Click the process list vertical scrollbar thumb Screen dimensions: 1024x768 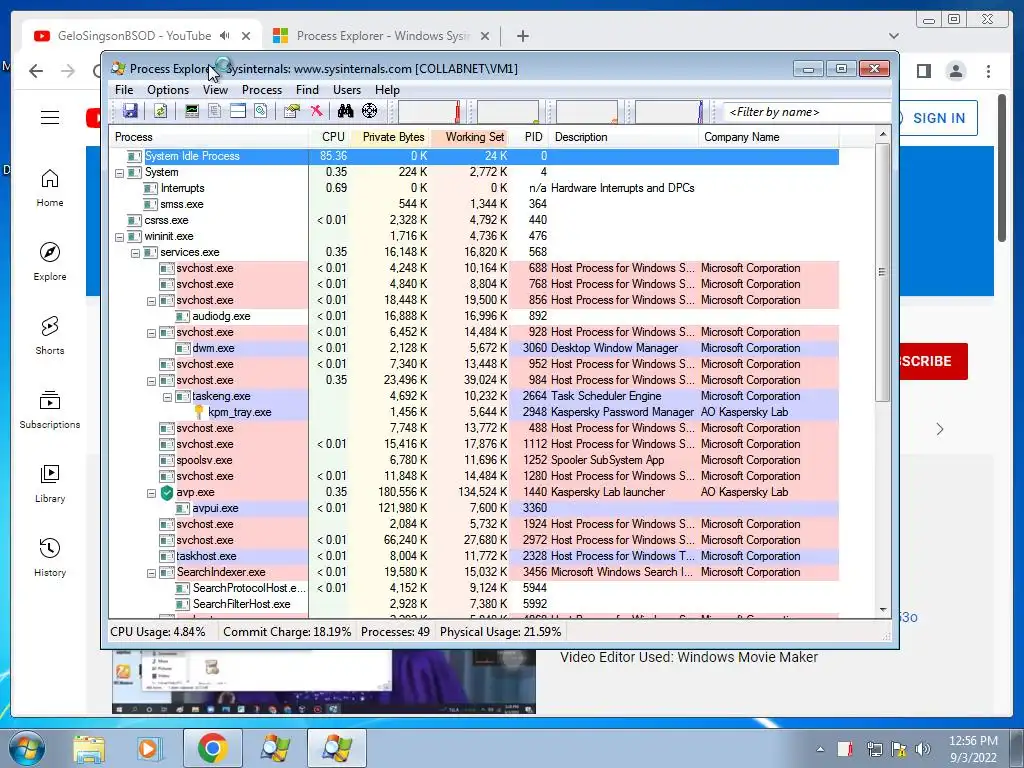click(882, 272)
